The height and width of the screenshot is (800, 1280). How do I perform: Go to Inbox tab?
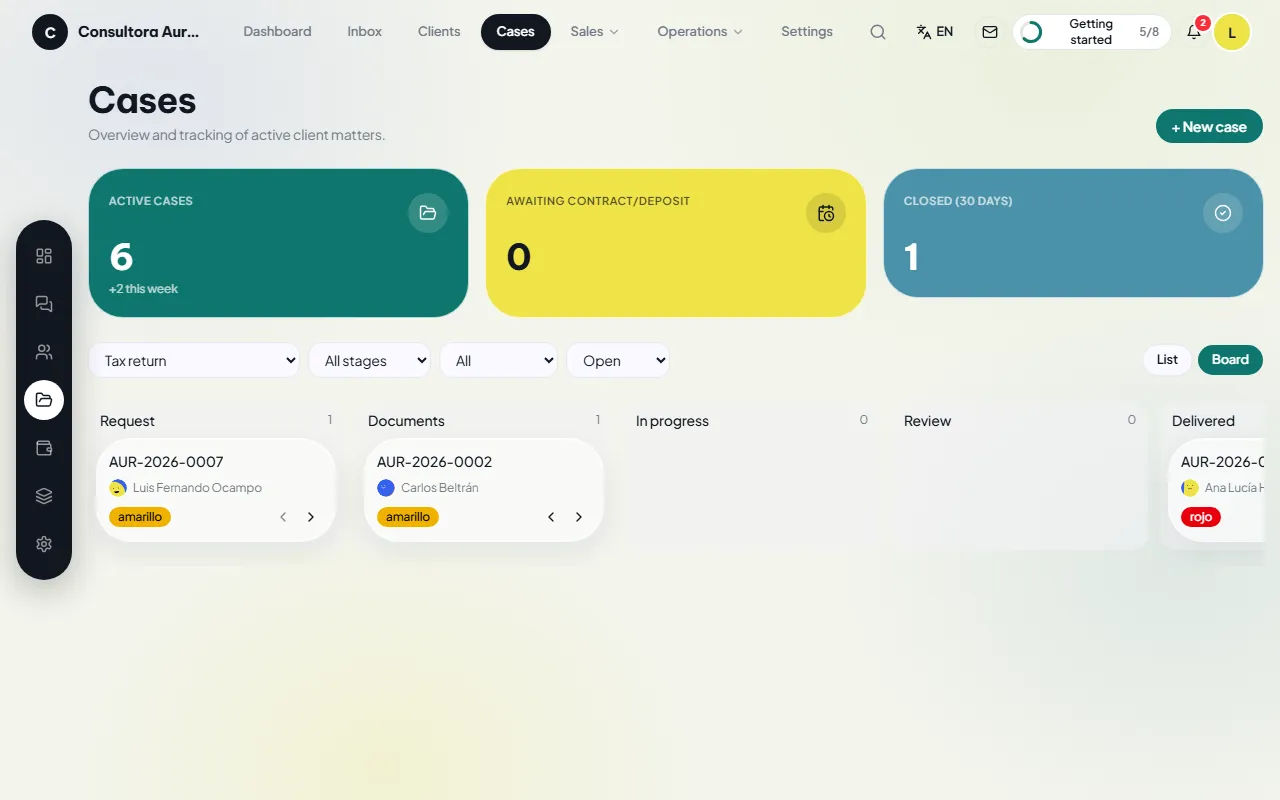pos(365,32)
